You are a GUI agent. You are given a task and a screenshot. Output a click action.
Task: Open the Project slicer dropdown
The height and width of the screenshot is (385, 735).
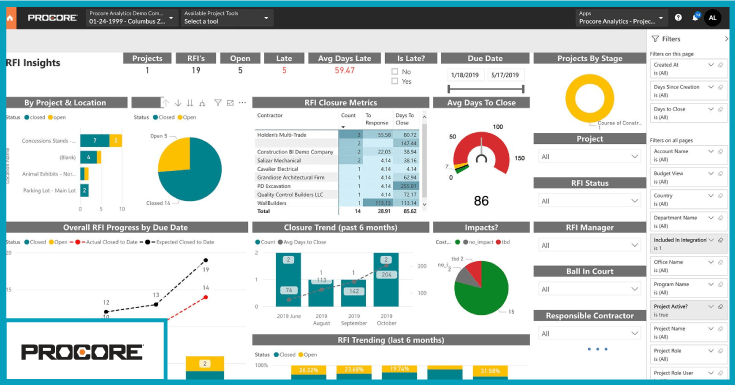click(589, 157)
